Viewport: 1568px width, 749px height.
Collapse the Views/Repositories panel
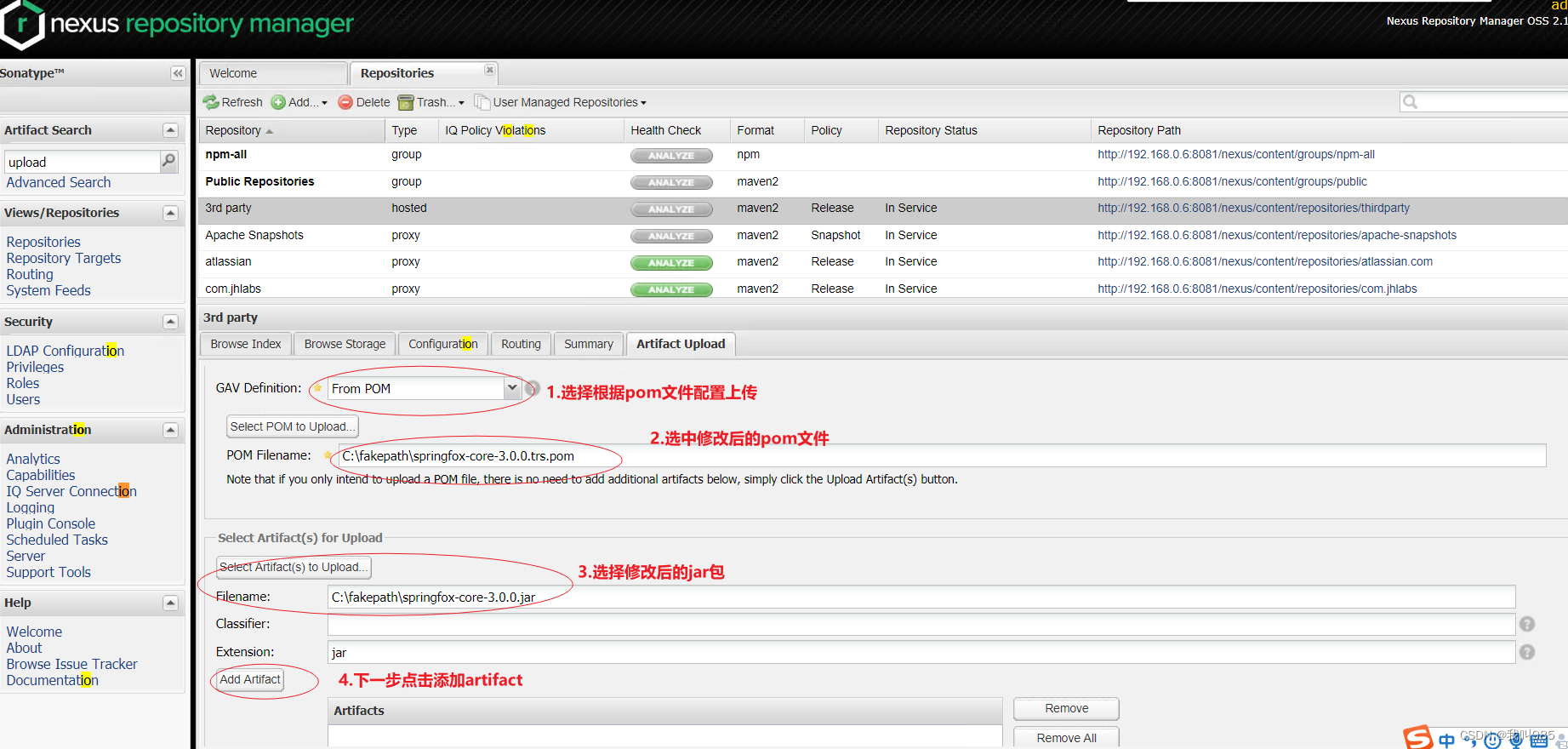click(170, 213)
